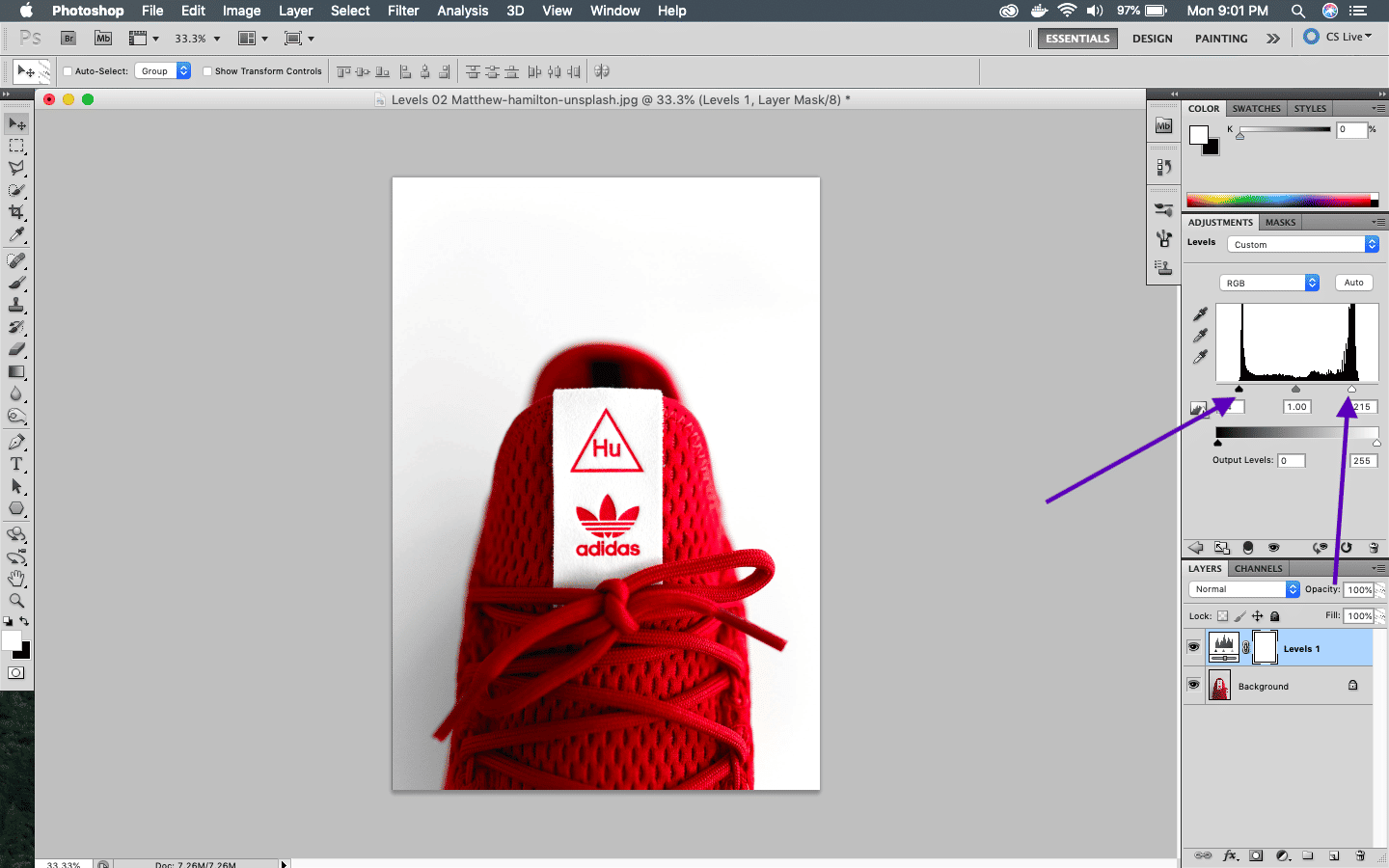Toggle lock transparent pixels in Layers
Image resolution: width=1389 pixels, height=868 pixels.
click(1223, 616)
